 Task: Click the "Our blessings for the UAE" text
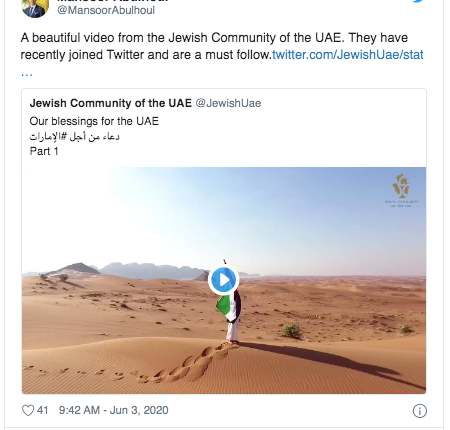click(94, 121)
